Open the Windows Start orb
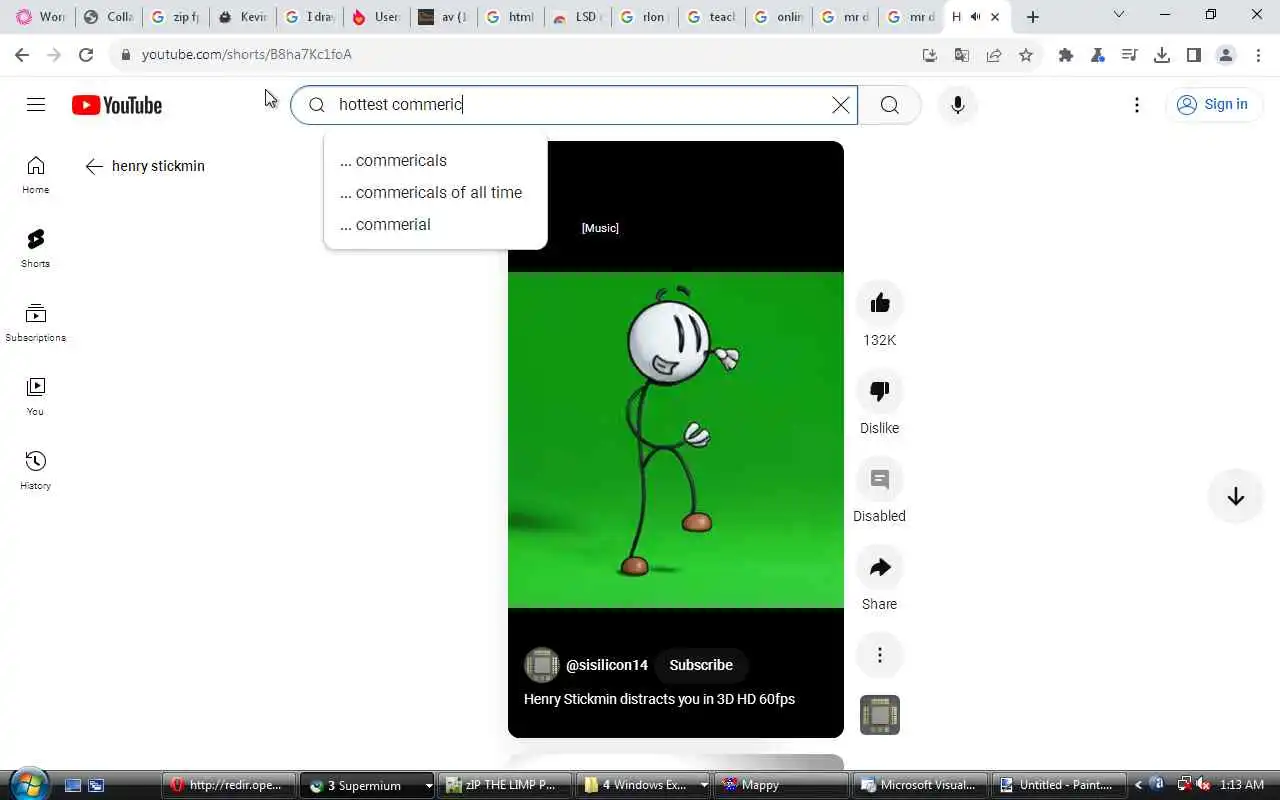This screenshot has width=1280, height=800. (x=27, y=784)
